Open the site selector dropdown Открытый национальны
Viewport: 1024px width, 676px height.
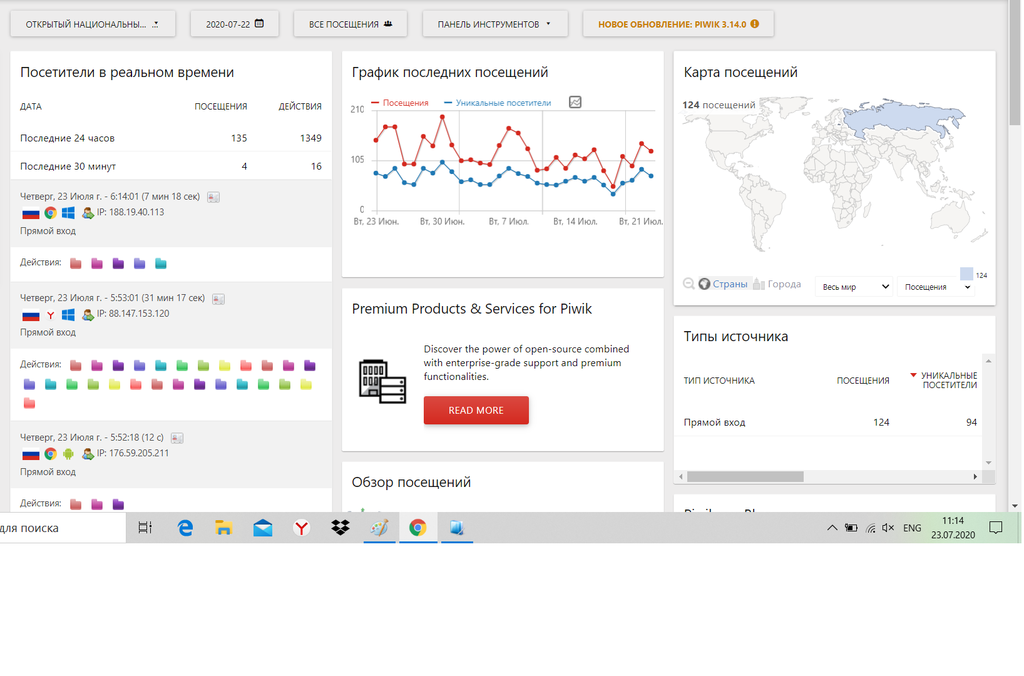pos(93,24)
